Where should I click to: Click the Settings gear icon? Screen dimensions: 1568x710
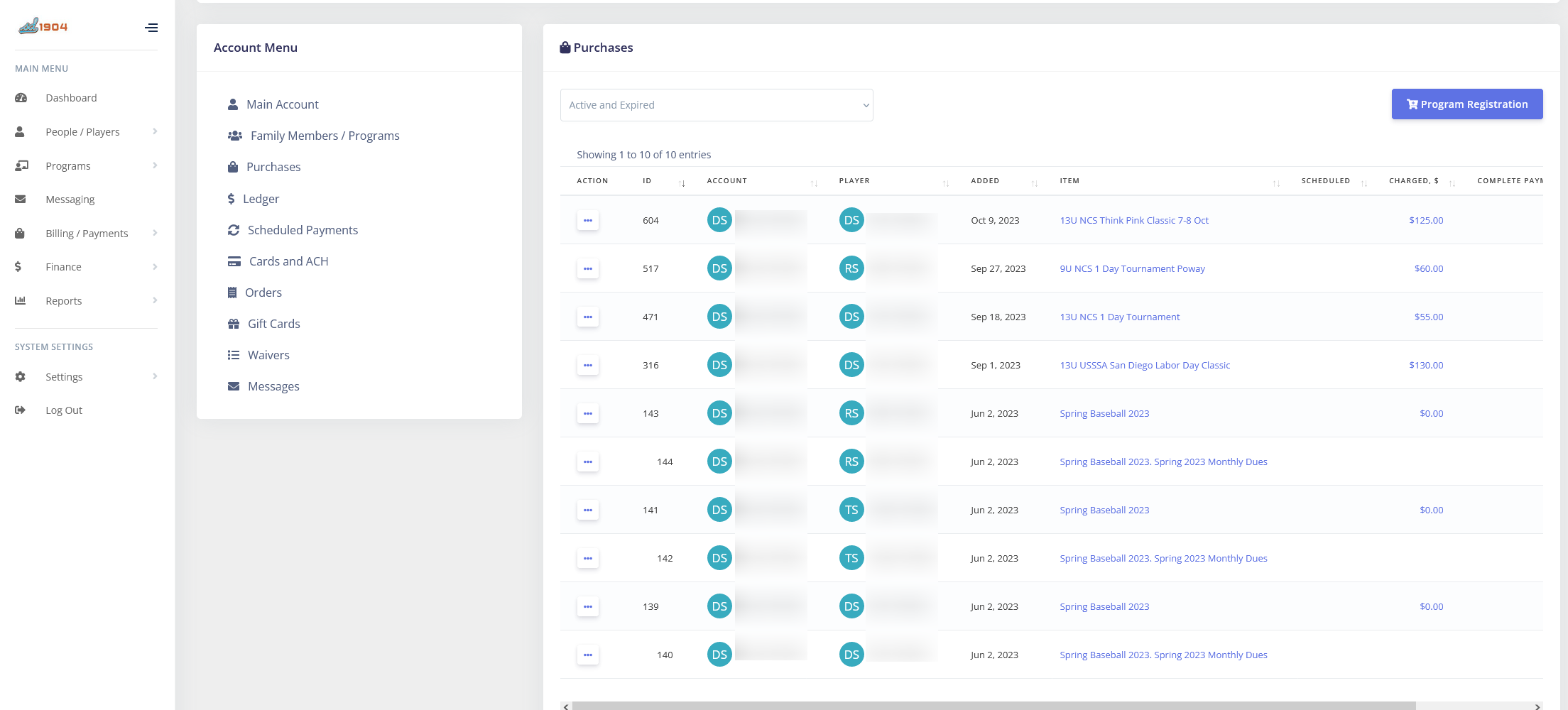click(x=21, y=377)
